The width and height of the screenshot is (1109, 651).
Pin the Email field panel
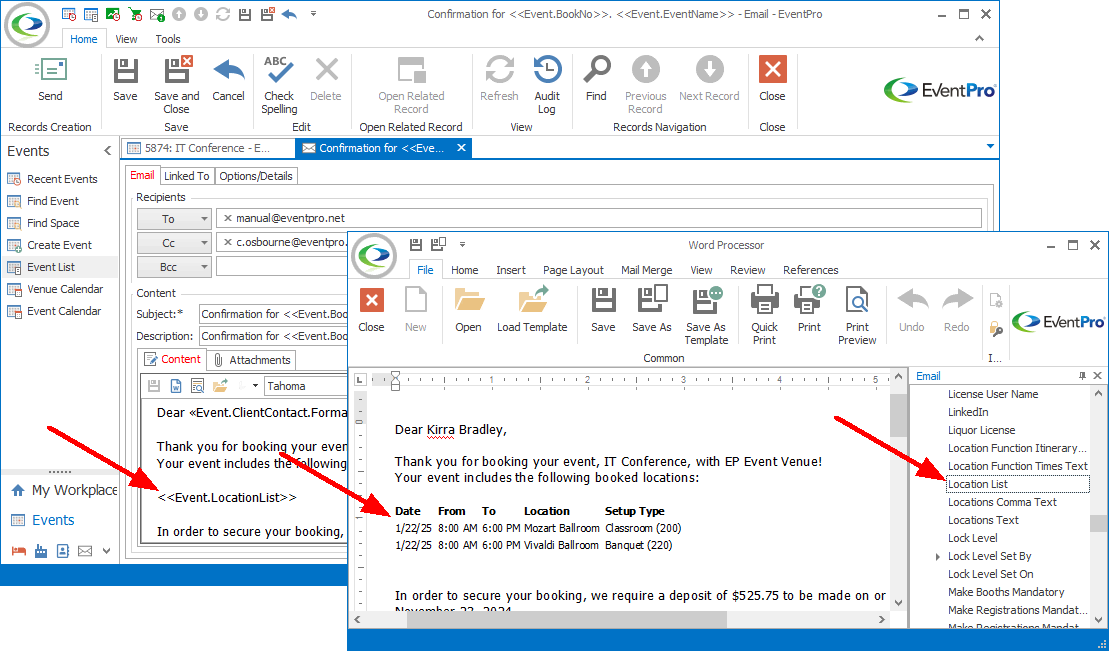(1082, 376)
